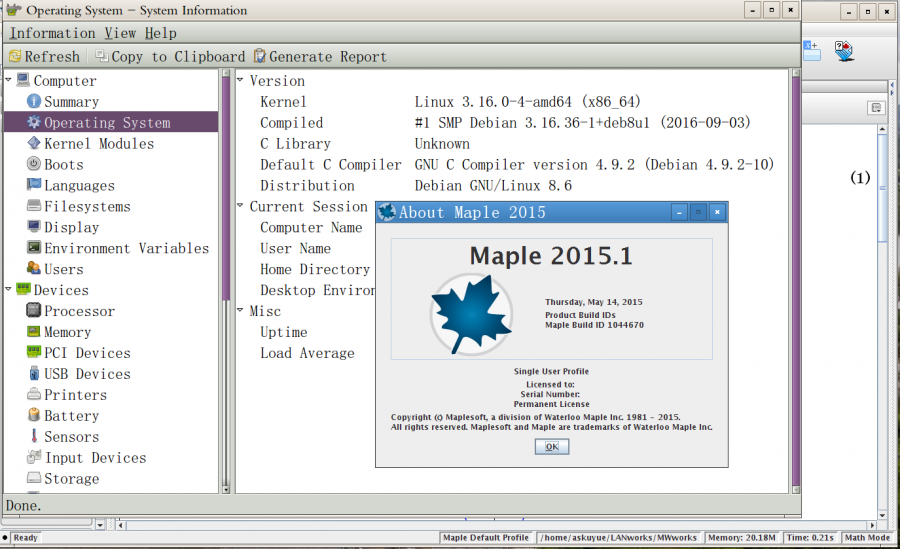Click the Kernel row label
Screen dimensions: 900x549
284,102
